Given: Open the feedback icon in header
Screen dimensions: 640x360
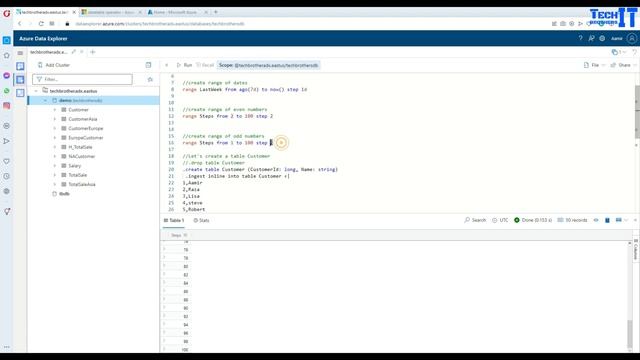Looking at the screenshot, I should pyautogui.click(x=591, y=38).
